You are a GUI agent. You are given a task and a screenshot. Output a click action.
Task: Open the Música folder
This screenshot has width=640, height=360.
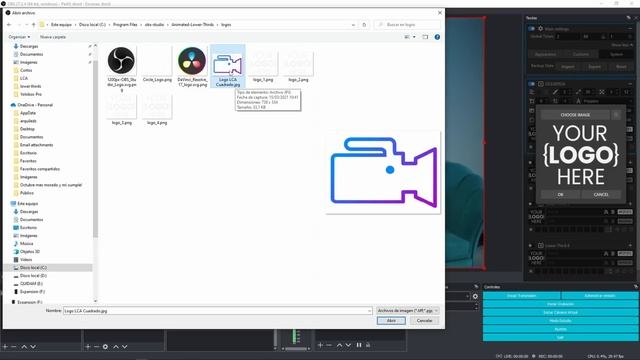tap(27, 243)
